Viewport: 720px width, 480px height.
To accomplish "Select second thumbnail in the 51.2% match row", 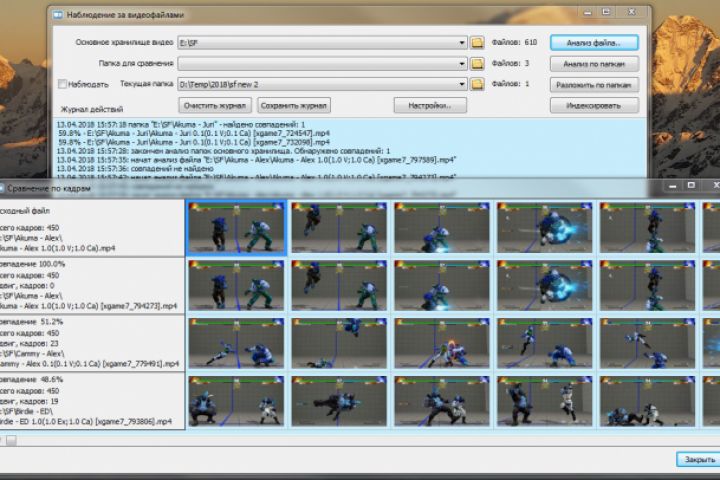I will tap(339, 343).
